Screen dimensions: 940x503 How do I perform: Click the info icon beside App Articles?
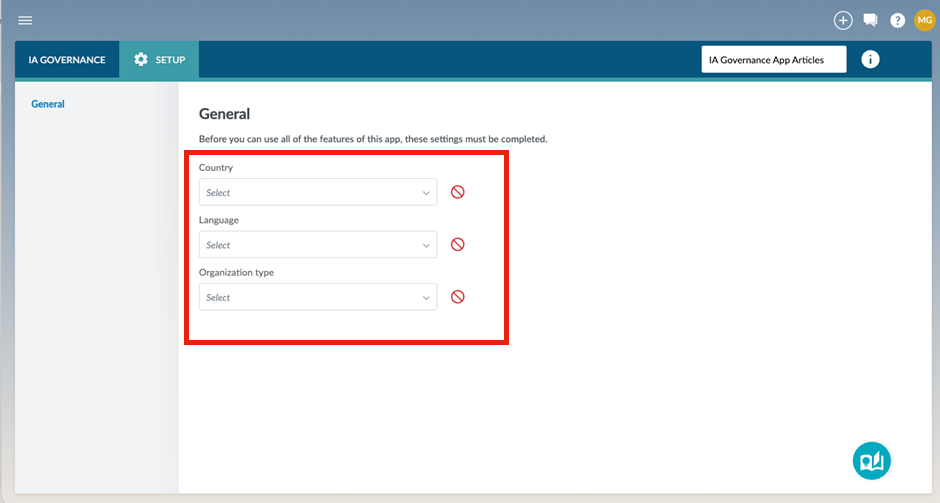point(870,60)
